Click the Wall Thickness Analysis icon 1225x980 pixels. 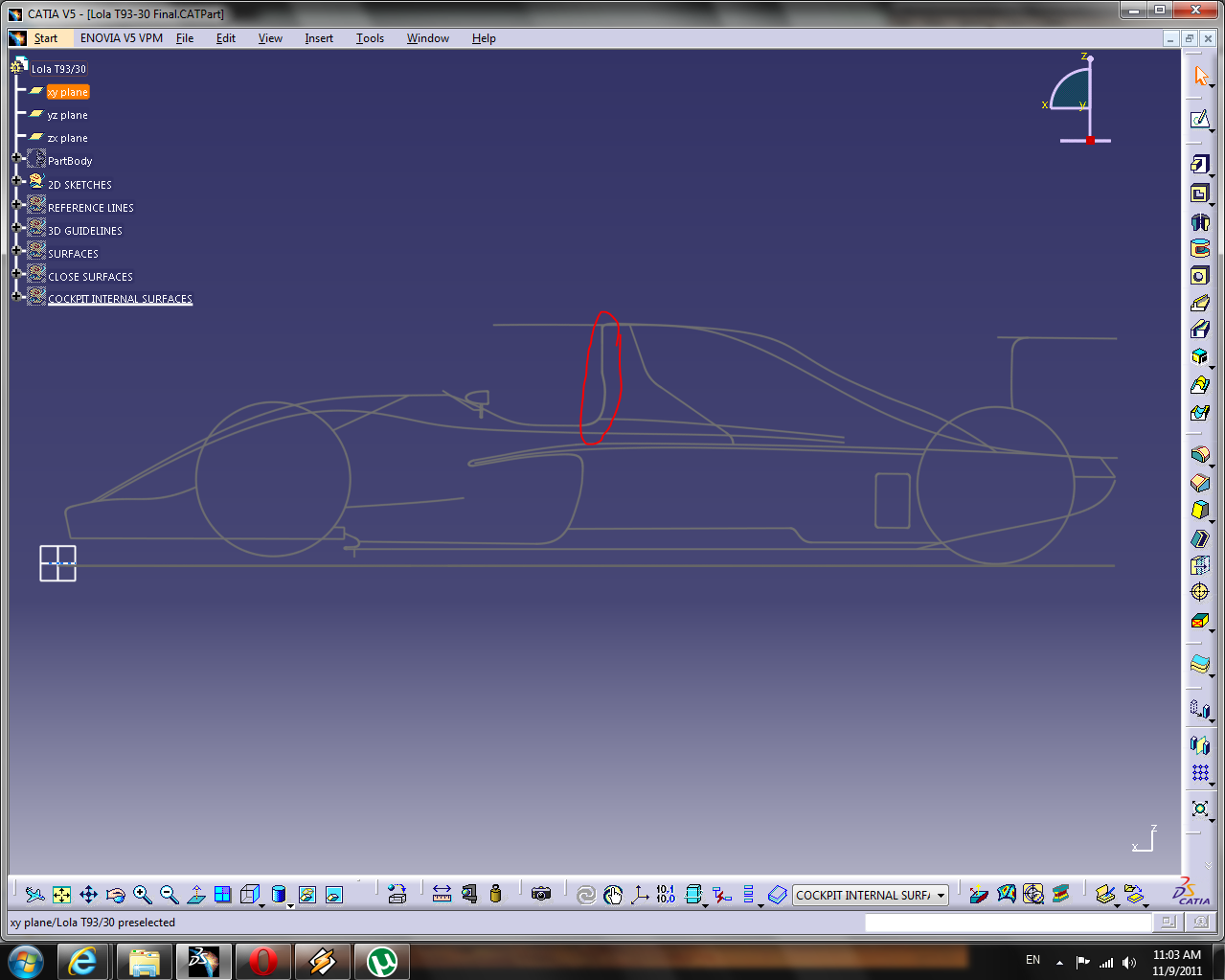tap(1060, 895)
